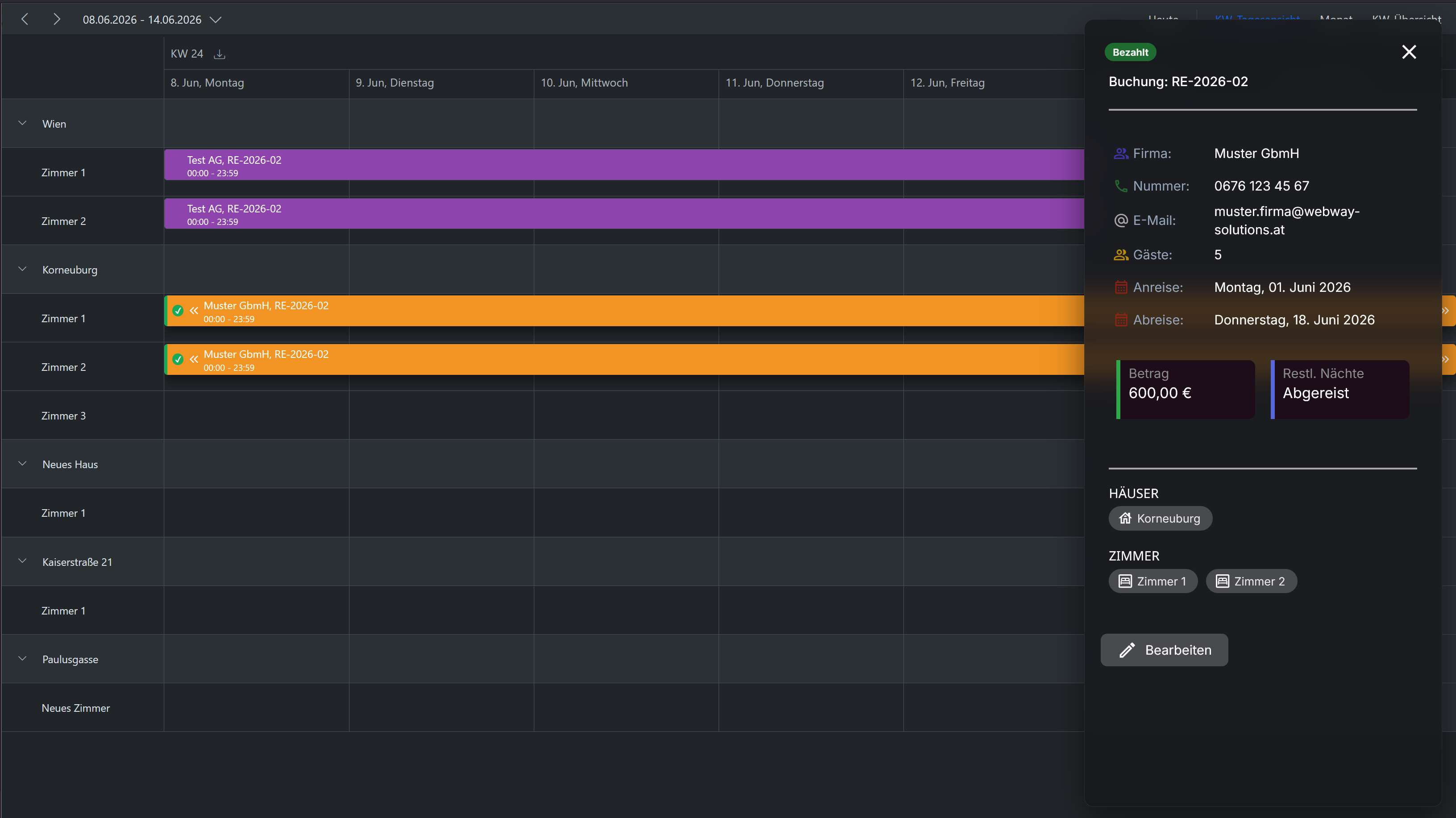Go to the next week

[57, 19]
